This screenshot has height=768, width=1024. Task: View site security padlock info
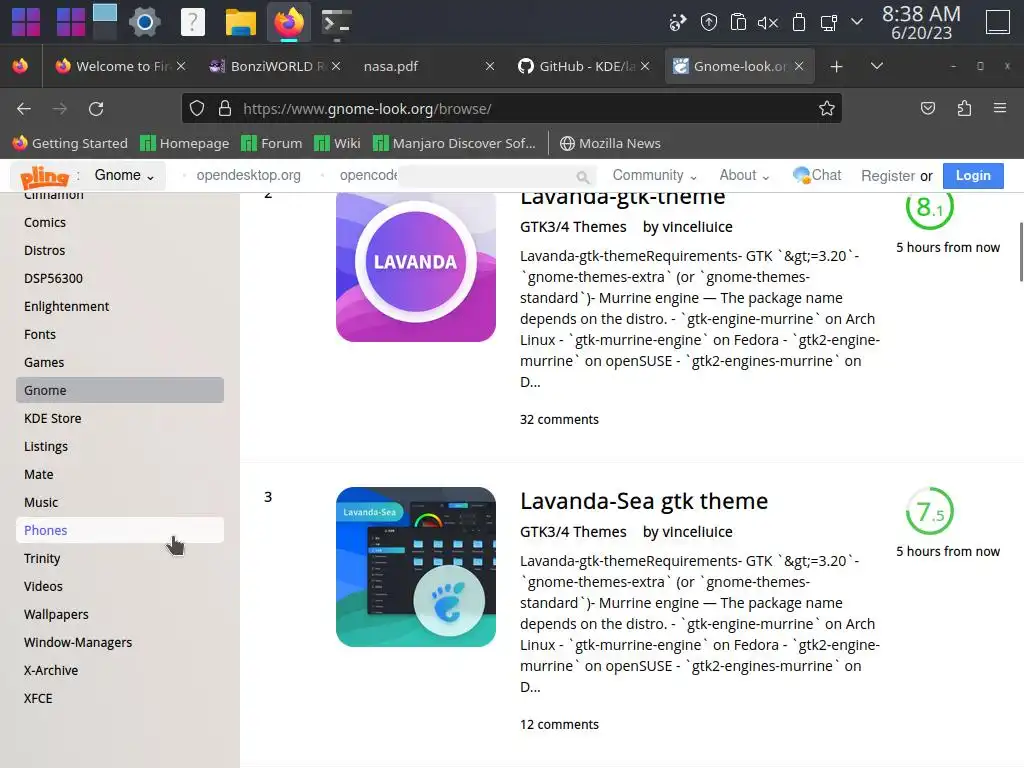(x=225, y=108)
